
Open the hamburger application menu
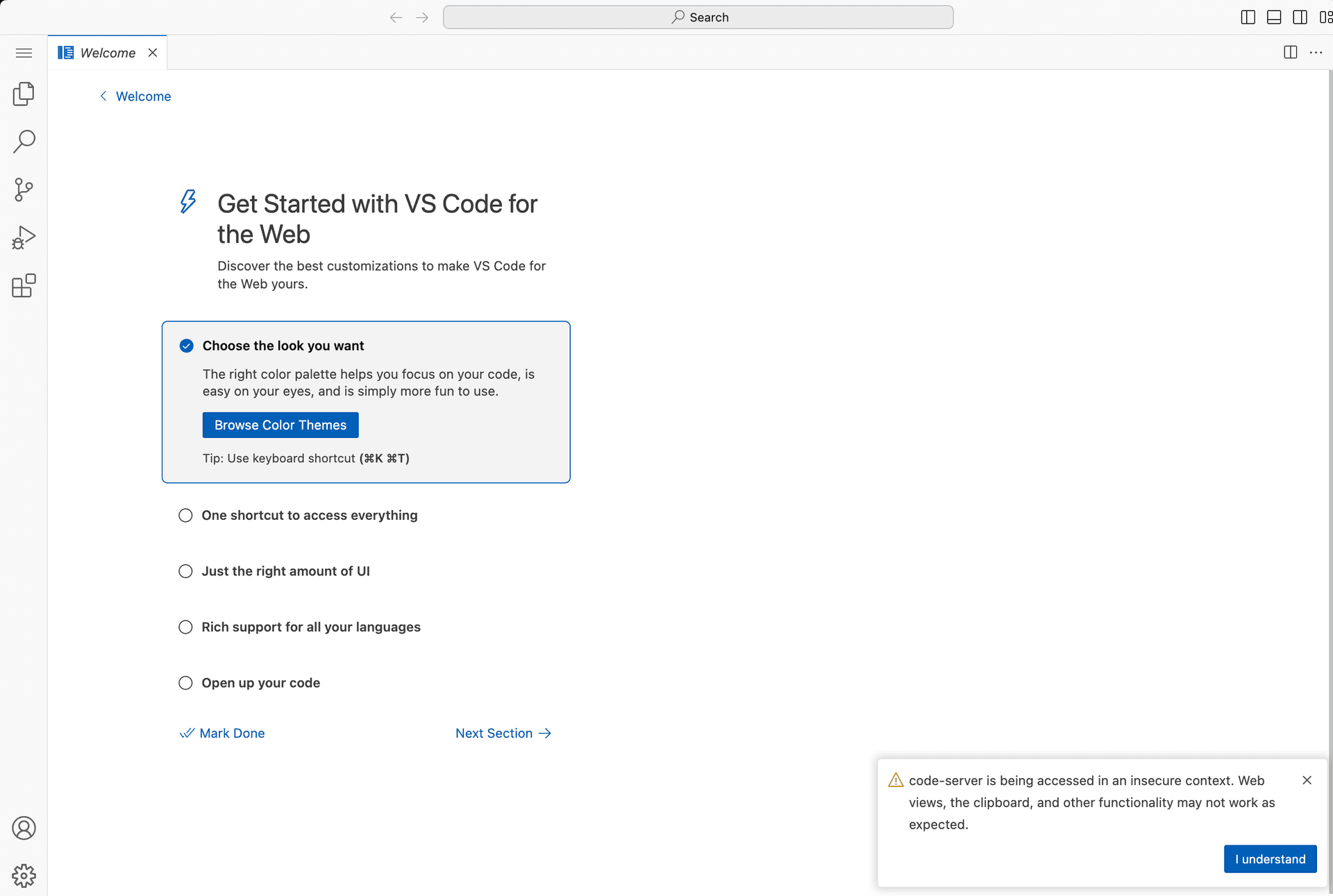pos(24,53)
